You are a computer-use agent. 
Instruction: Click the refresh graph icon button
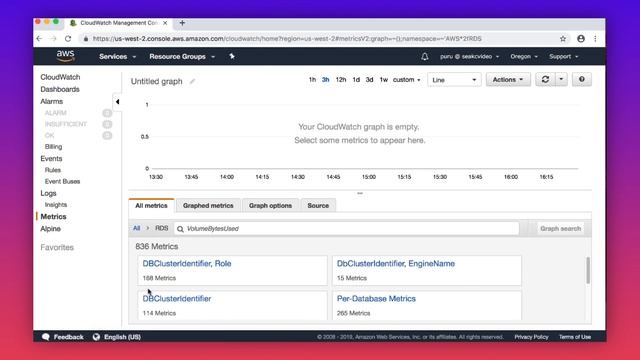tap(545, 80)
